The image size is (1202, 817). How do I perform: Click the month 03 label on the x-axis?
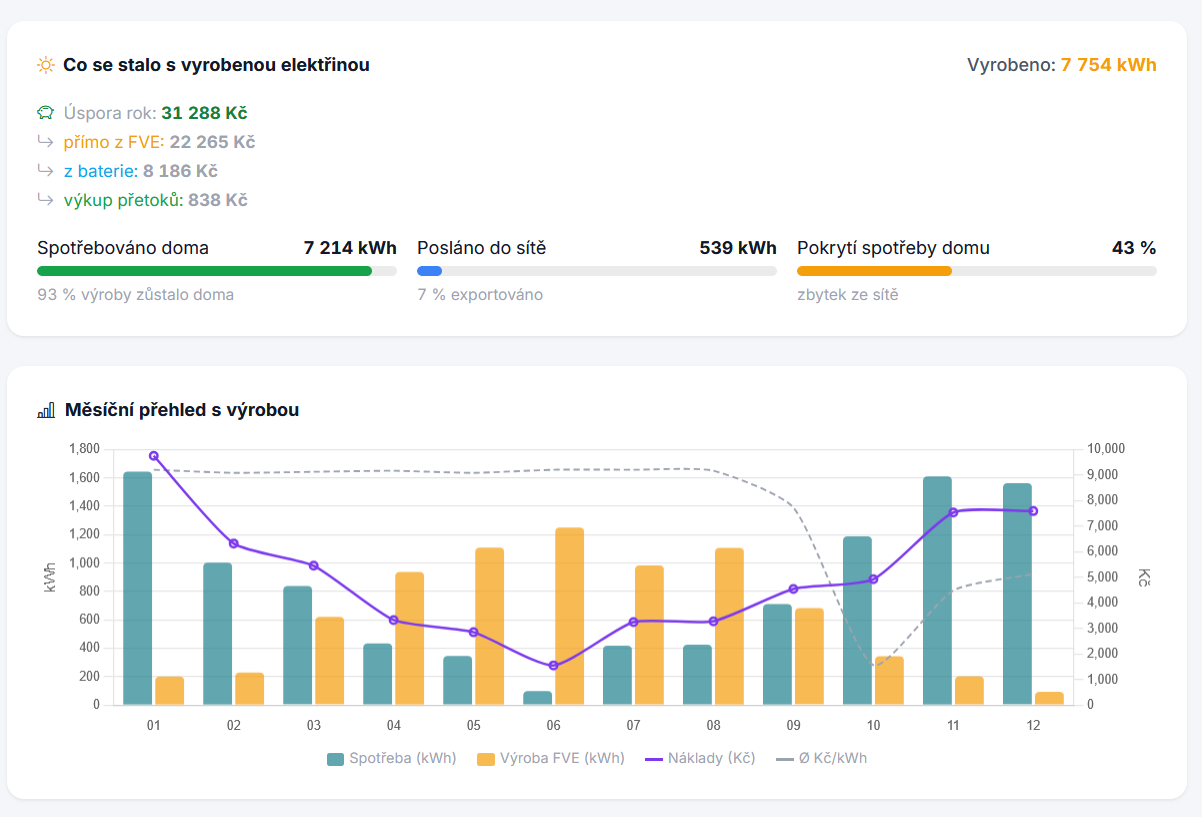tap(314, 725)
